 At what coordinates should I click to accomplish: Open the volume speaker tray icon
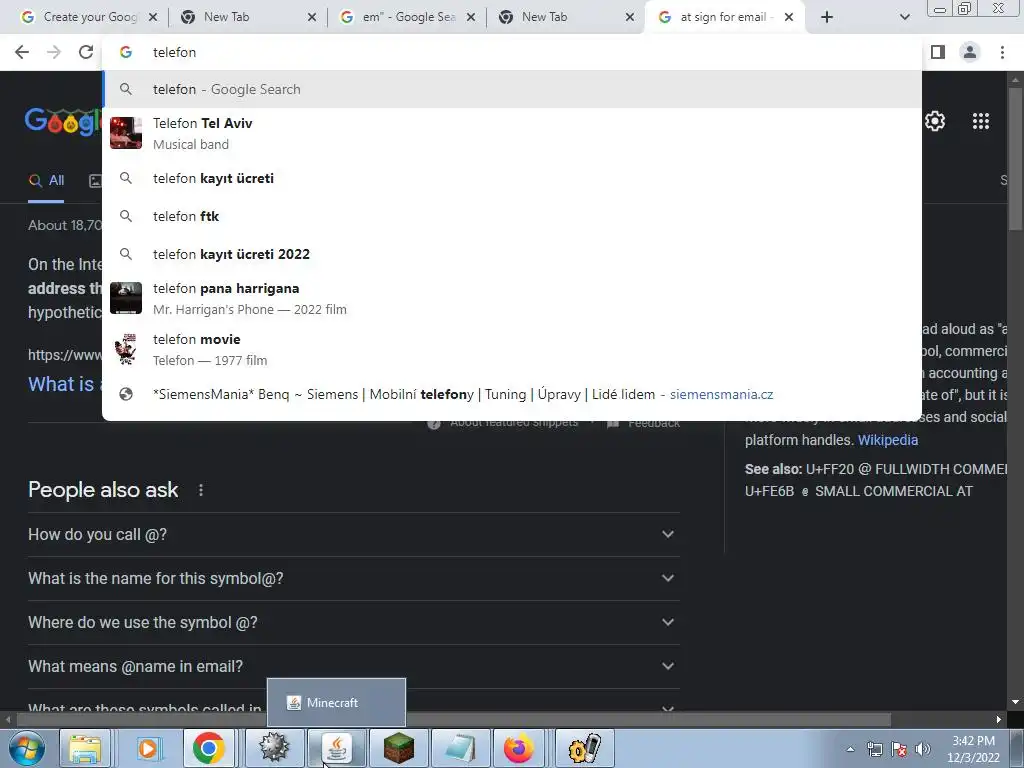(x=923, y=749)
